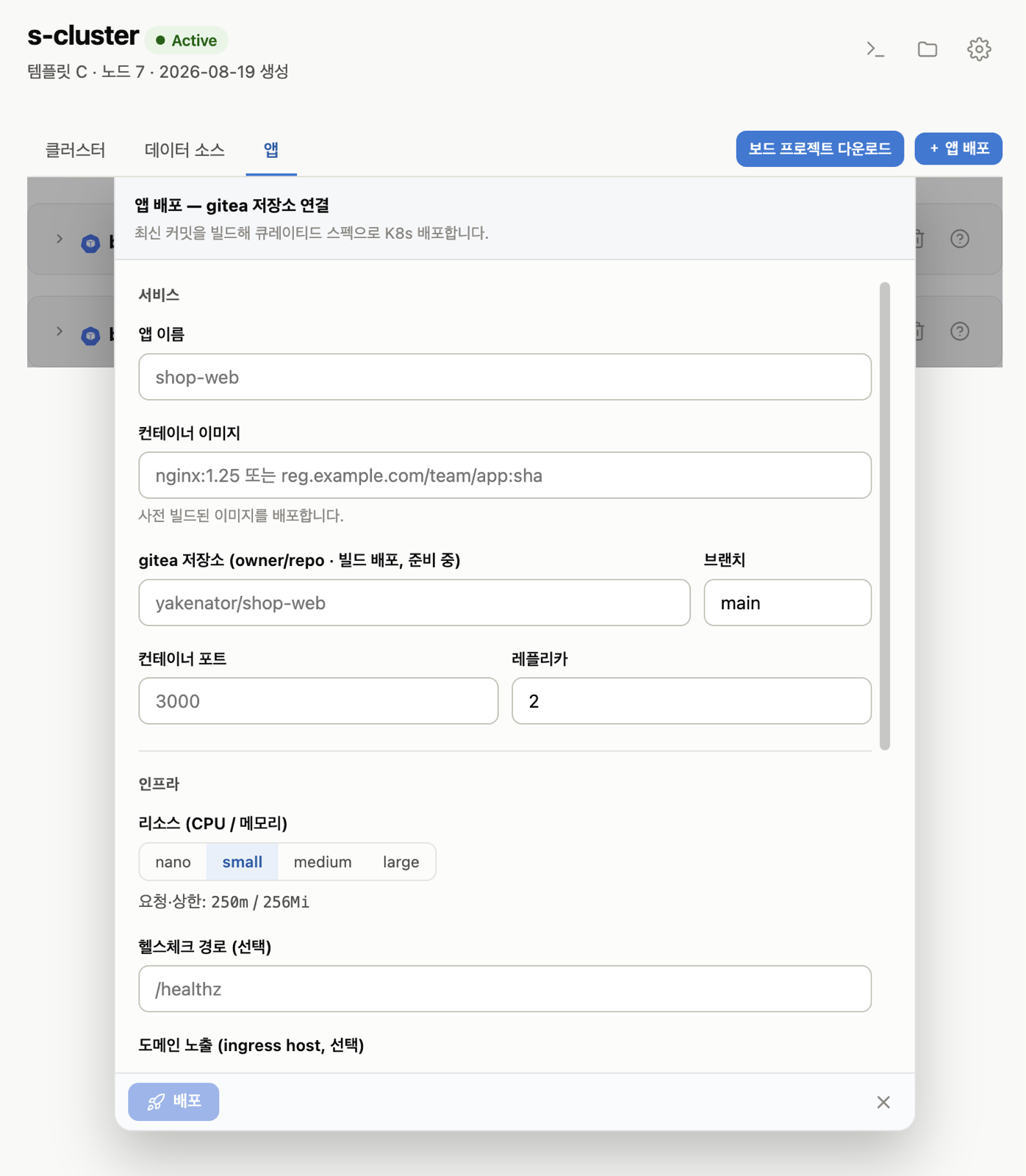Expand the first app row chevron
1026x1176 pixels.
(60, 239)
